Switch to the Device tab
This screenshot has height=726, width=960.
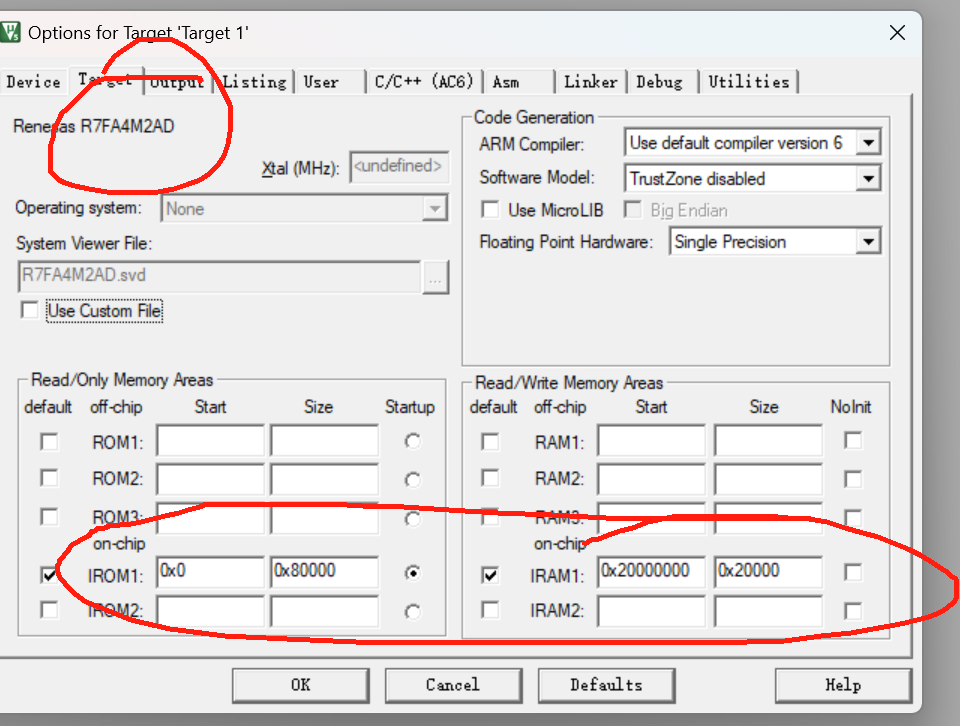34,81
